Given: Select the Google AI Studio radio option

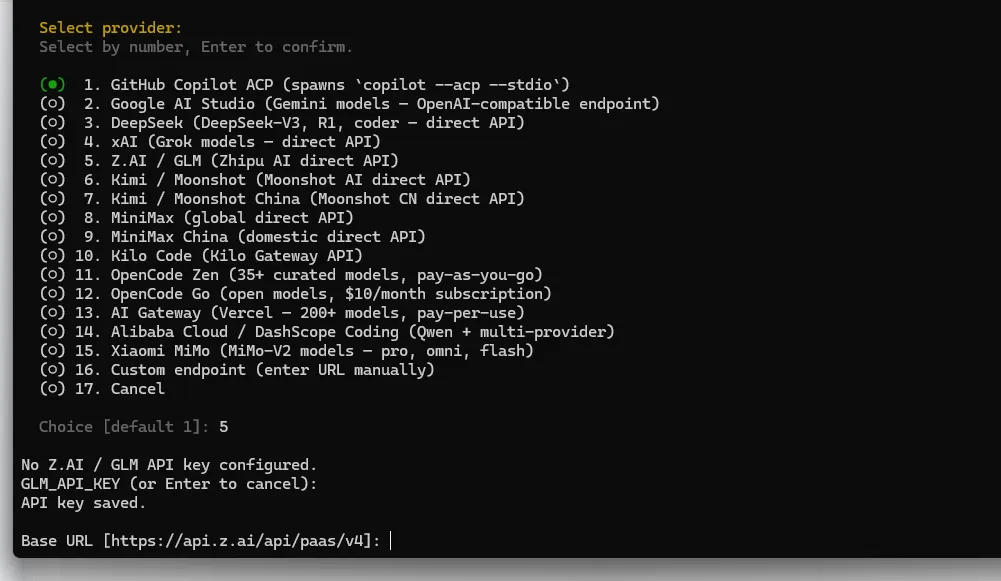Looking at the screenshot, I should (52, 104).
